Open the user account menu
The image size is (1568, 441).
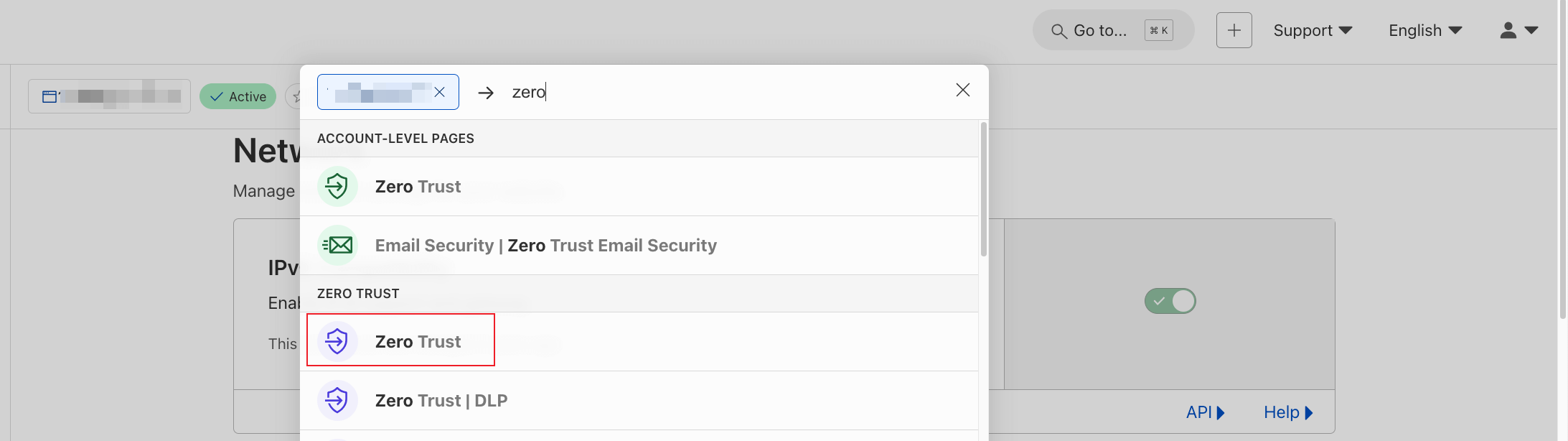(1518, 30)
